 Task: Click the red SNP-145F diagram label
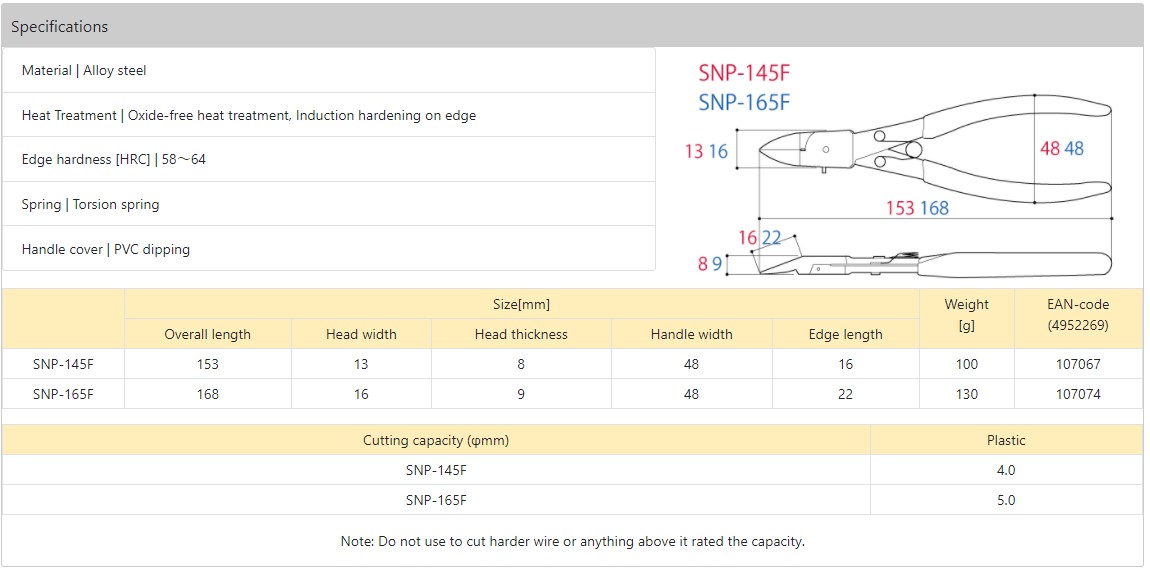pos(744,73)
